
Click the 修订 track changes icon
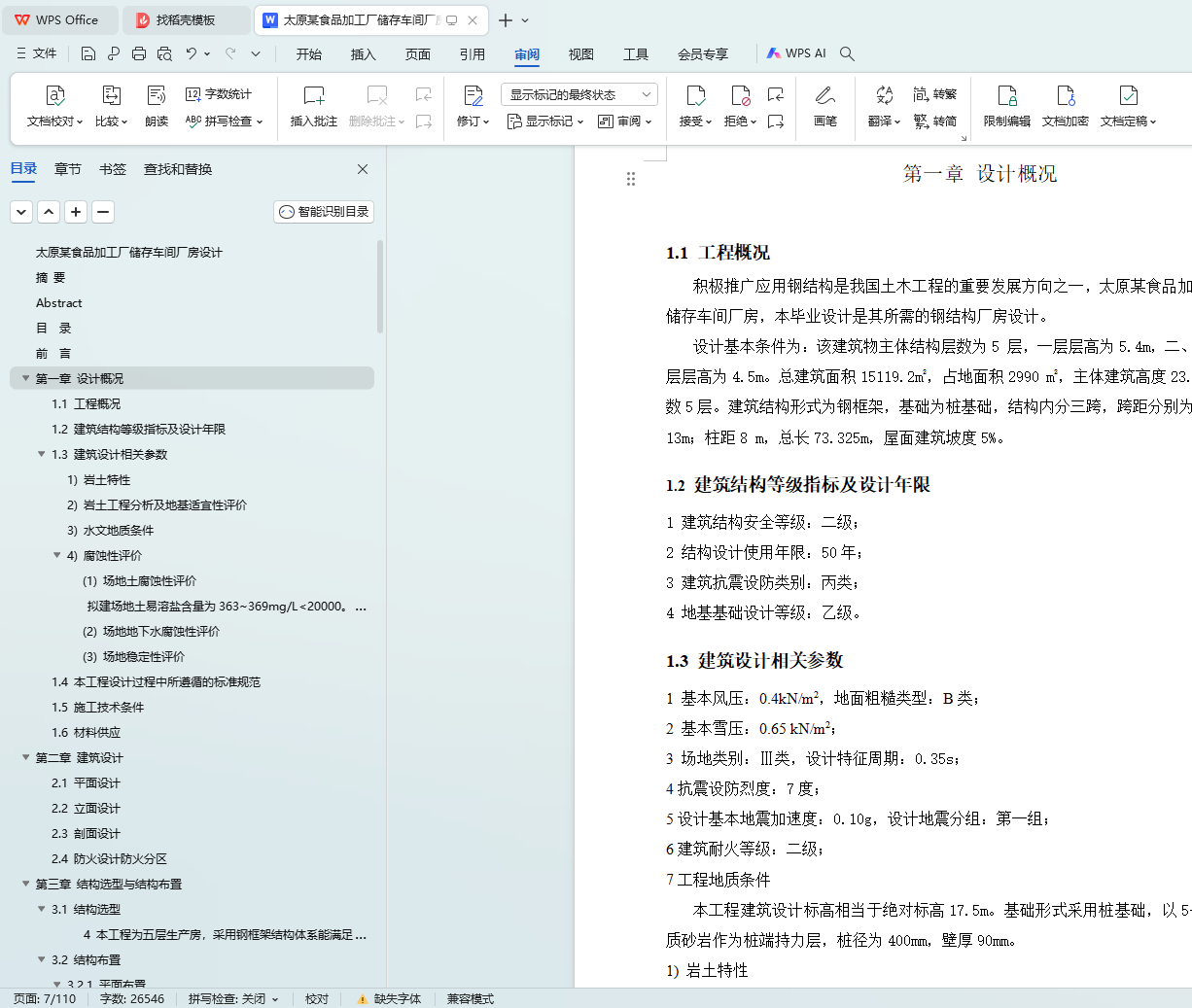point(473,95)
